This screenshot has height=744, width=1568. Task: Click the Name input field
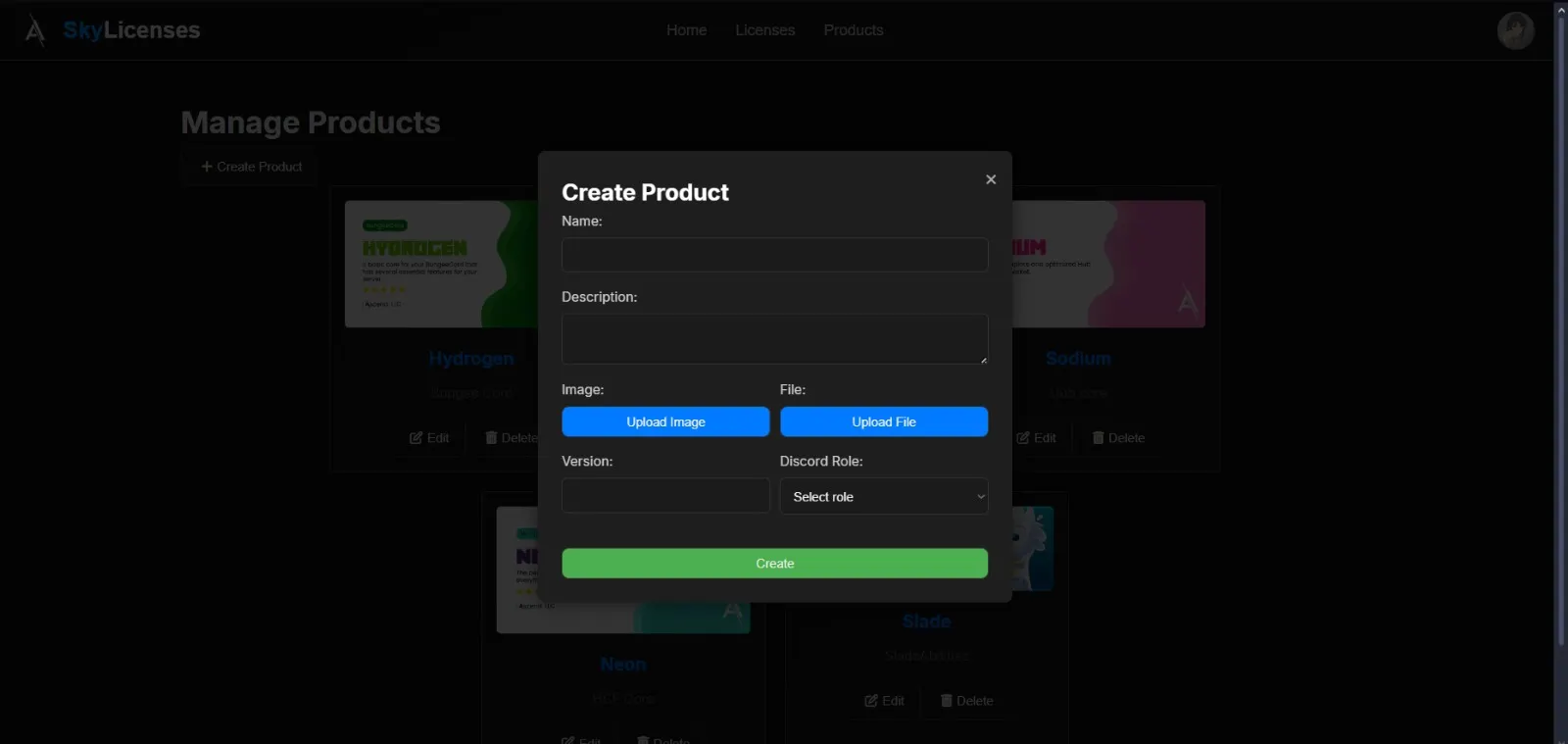(x=774, y=255)
